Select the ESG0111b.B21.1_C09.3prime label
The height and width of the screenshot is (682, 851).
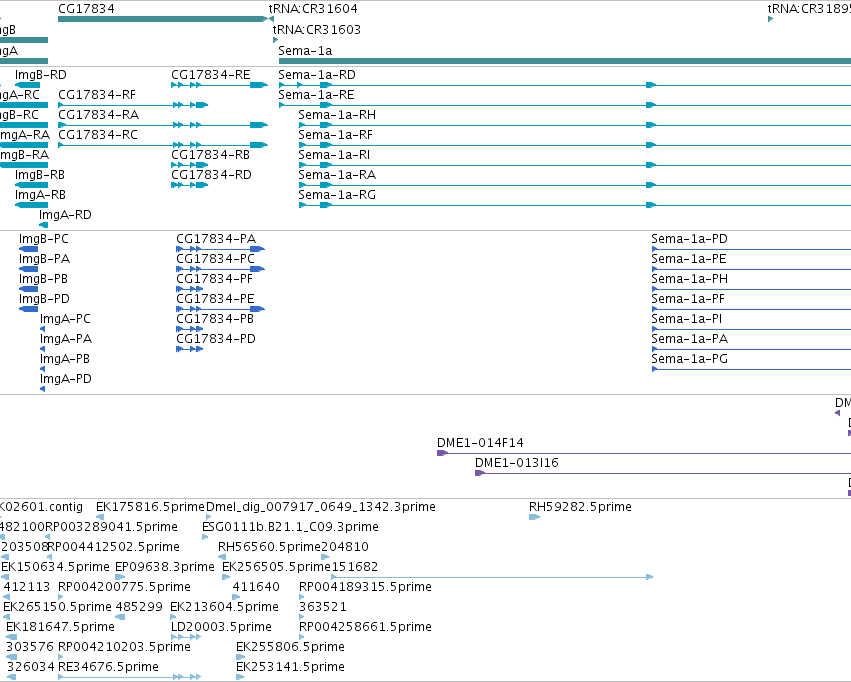click(x=290, y=527)
